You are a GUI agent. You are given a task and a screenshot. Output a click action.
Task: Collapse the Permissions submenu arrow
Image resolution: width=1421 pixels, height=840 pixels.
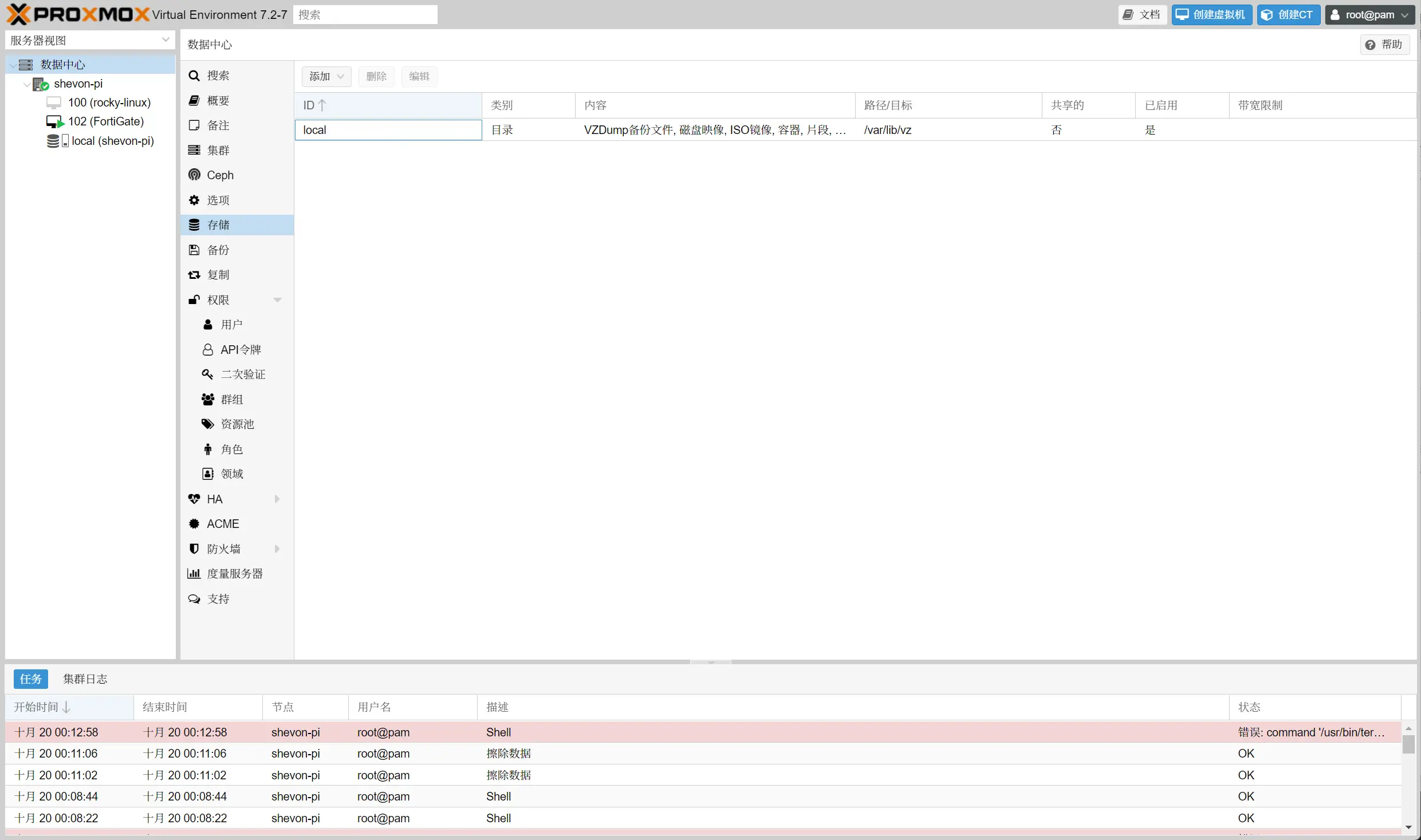(x=277, y=299)
